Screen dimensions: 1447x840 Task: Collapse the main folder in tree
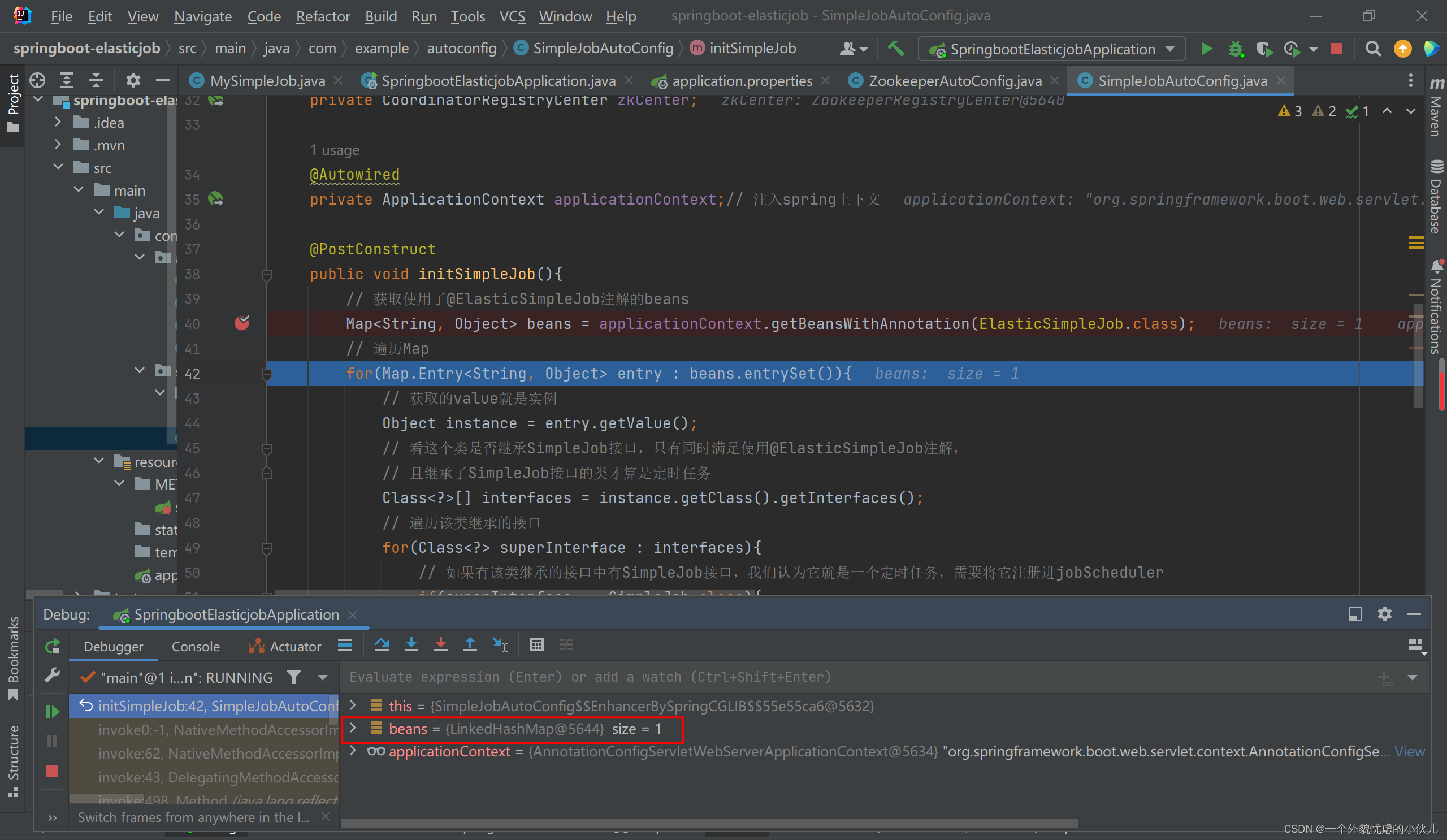pos(79,189)
